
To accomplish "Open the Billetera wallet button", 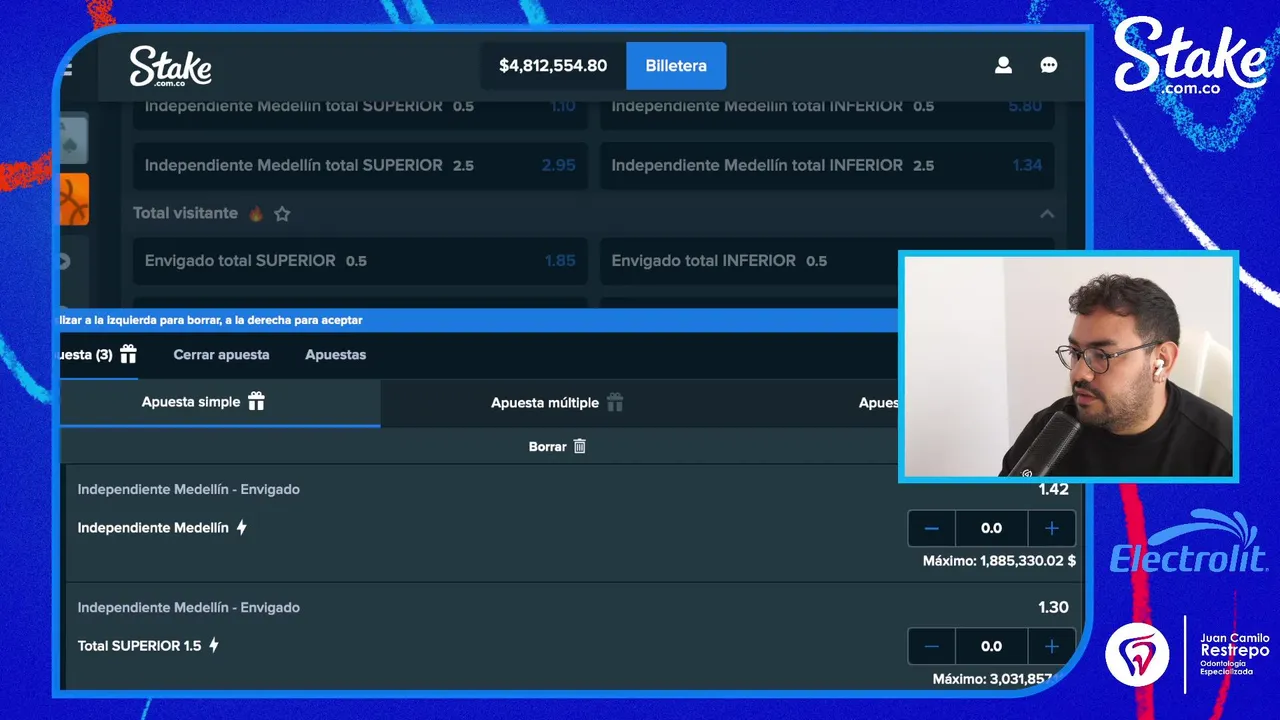I will [676, 66].
